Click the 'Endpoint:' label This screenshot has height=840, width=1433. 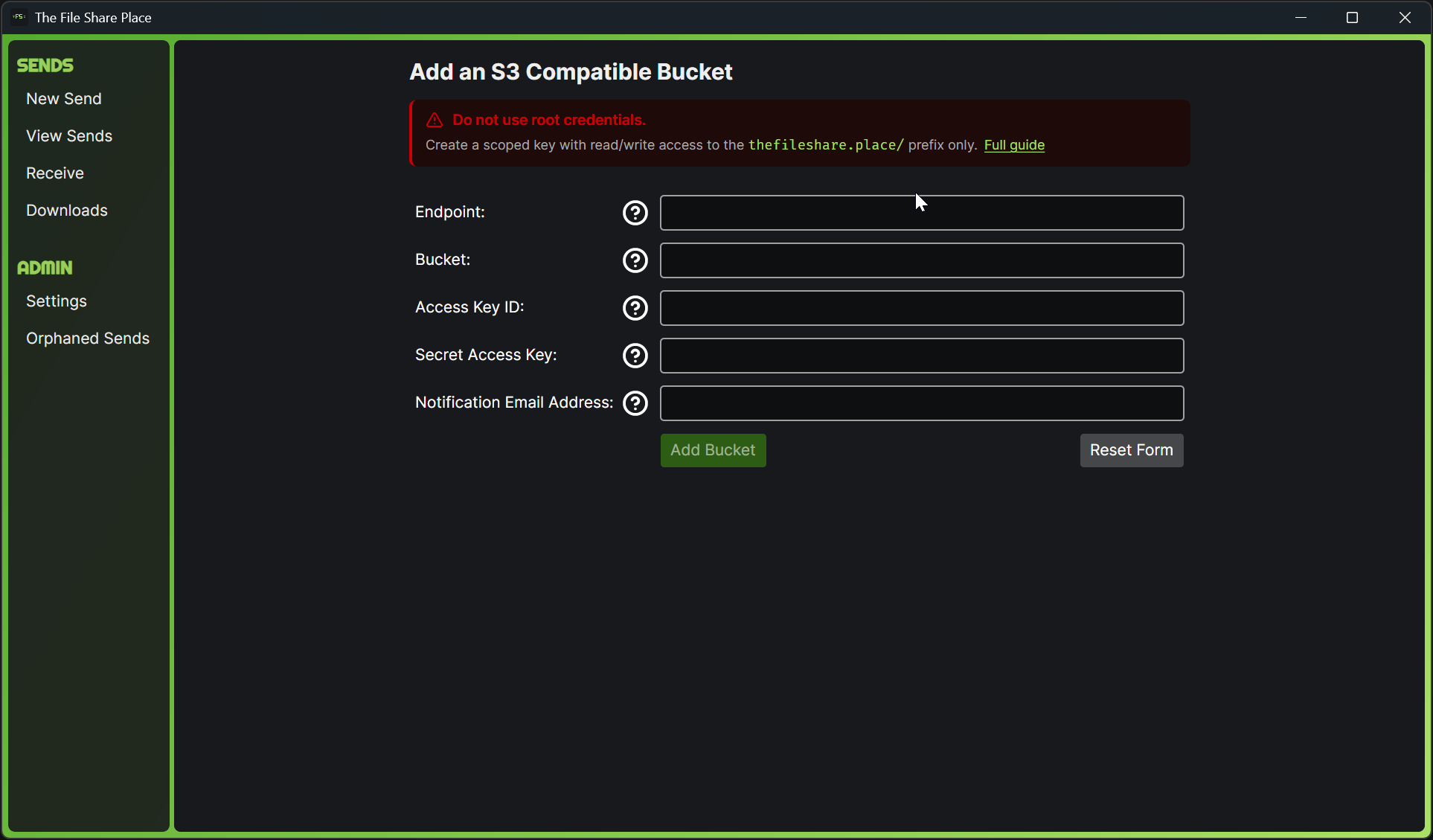pyautogui.click(x=450, y=212)
